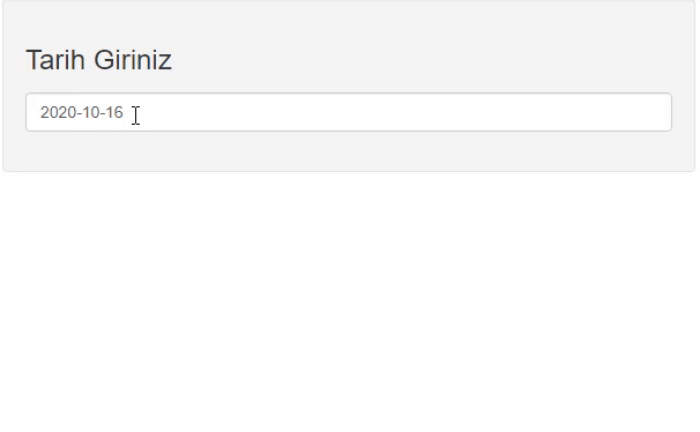Click second hyphen in 2020-10-16
Image resolution: width=700 pixels, height=432 pixels.
pyautogui.click(x=102, y=113)
